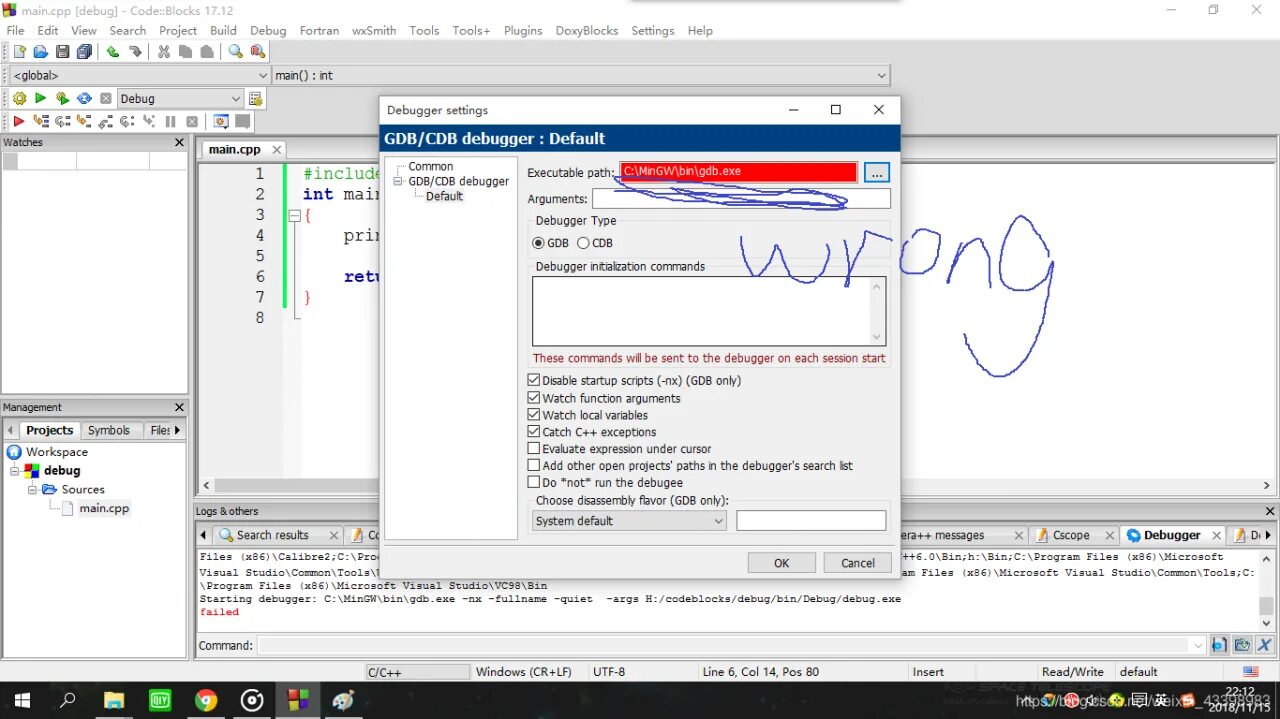Switch to the Symbols tab
1280x719 pixels.
pyautogui.click(x=109, y=430)
